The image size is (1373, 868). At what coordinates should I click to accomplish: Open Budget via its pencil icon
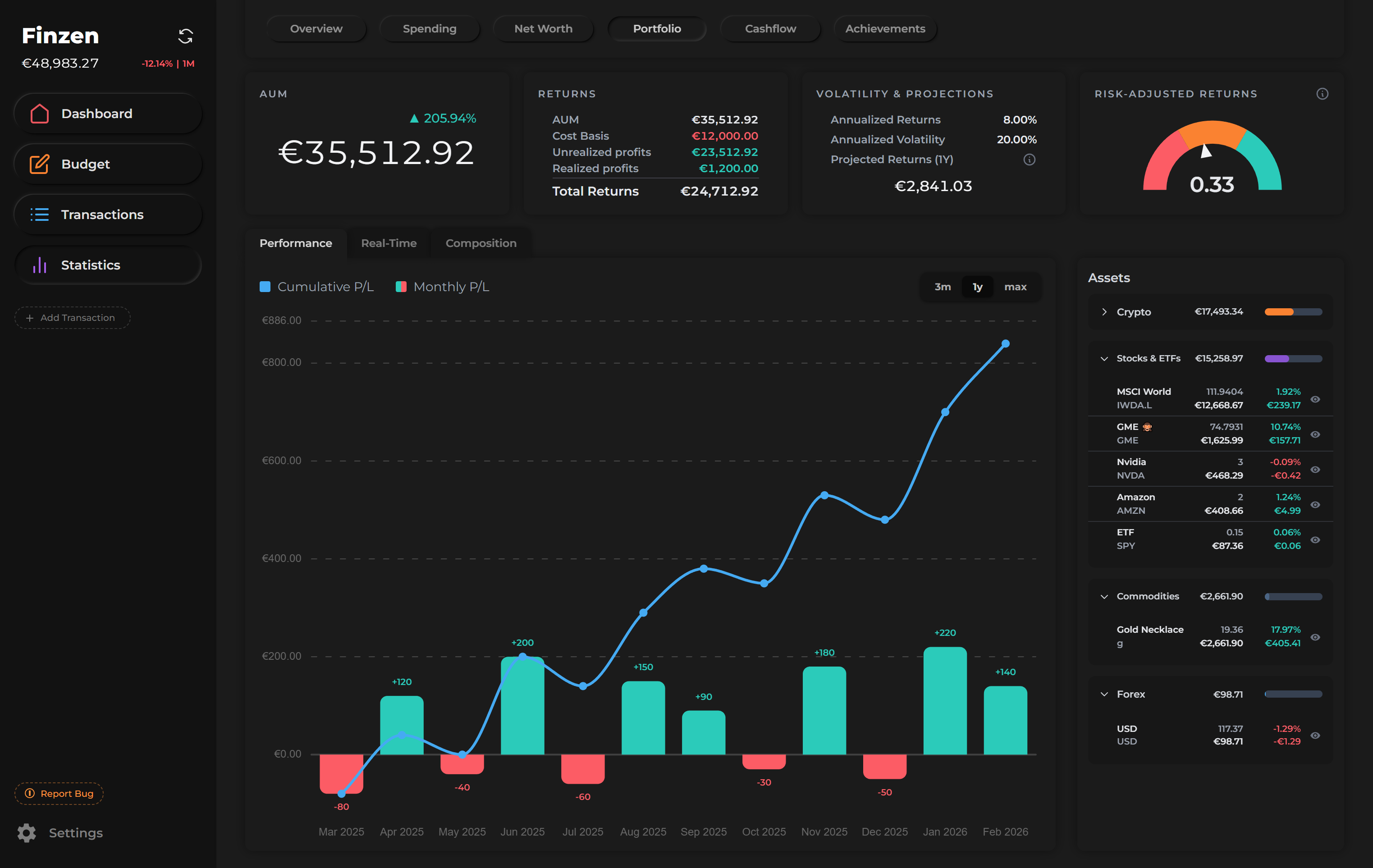(39, 164)
